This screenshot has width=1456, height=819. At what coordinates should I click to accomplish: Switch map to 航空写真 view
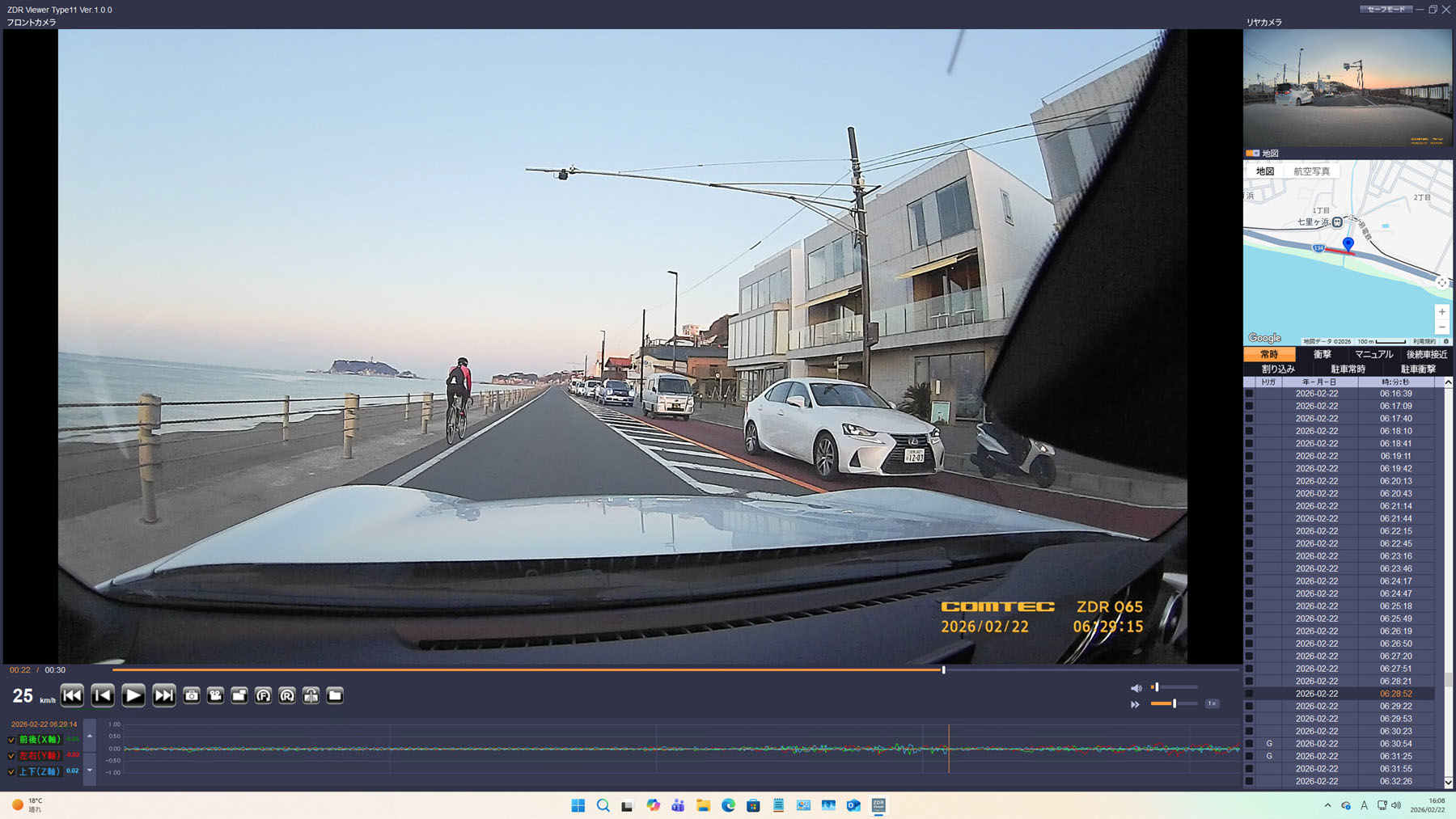pos(1311,171)
